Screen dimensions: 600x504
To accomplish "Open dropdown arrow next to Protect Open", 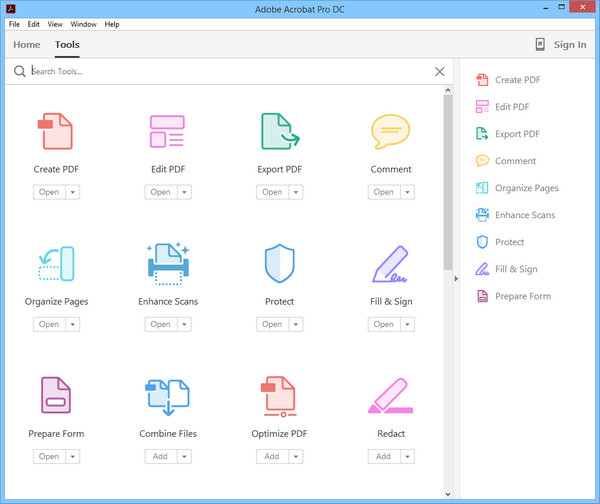I will pos(297,324).
